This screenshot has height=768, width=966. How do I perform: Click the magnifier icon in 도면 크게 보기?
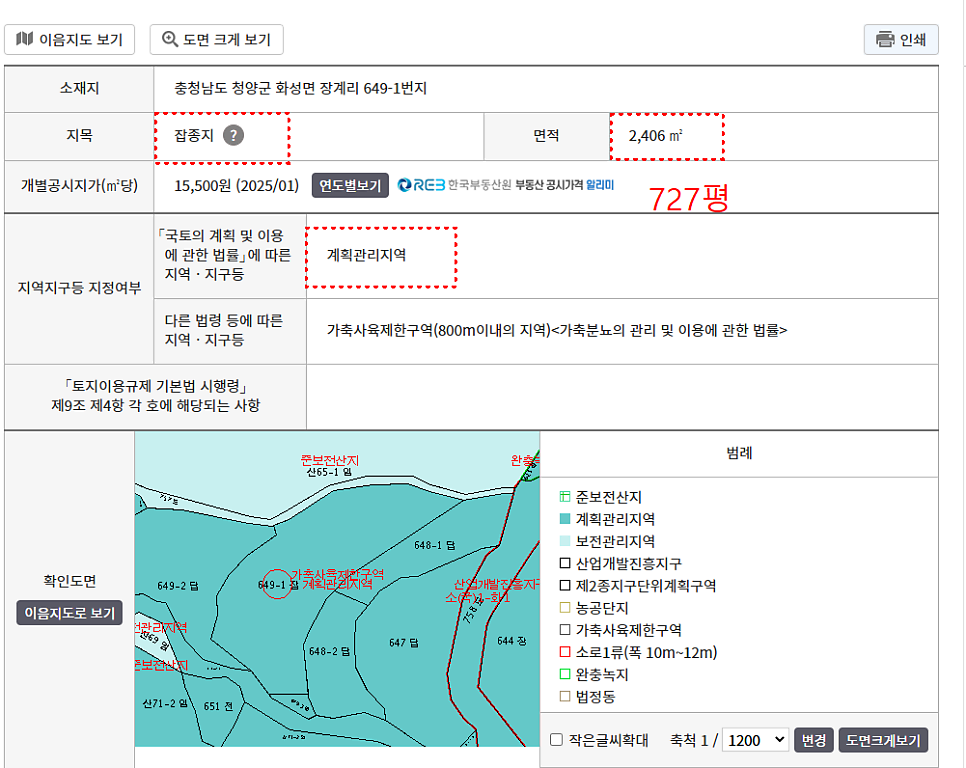(169, 40)
